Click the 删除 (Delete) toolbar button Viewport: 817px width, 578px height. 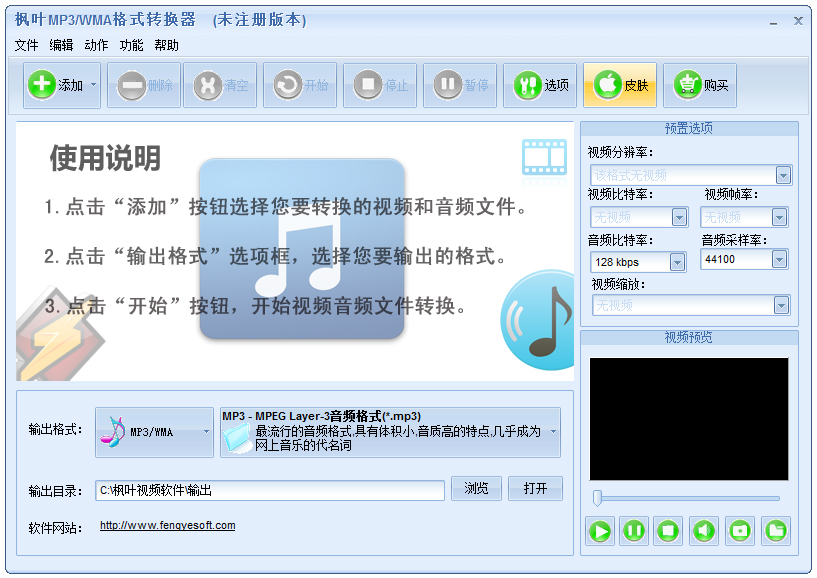click(x=144, y=85)
